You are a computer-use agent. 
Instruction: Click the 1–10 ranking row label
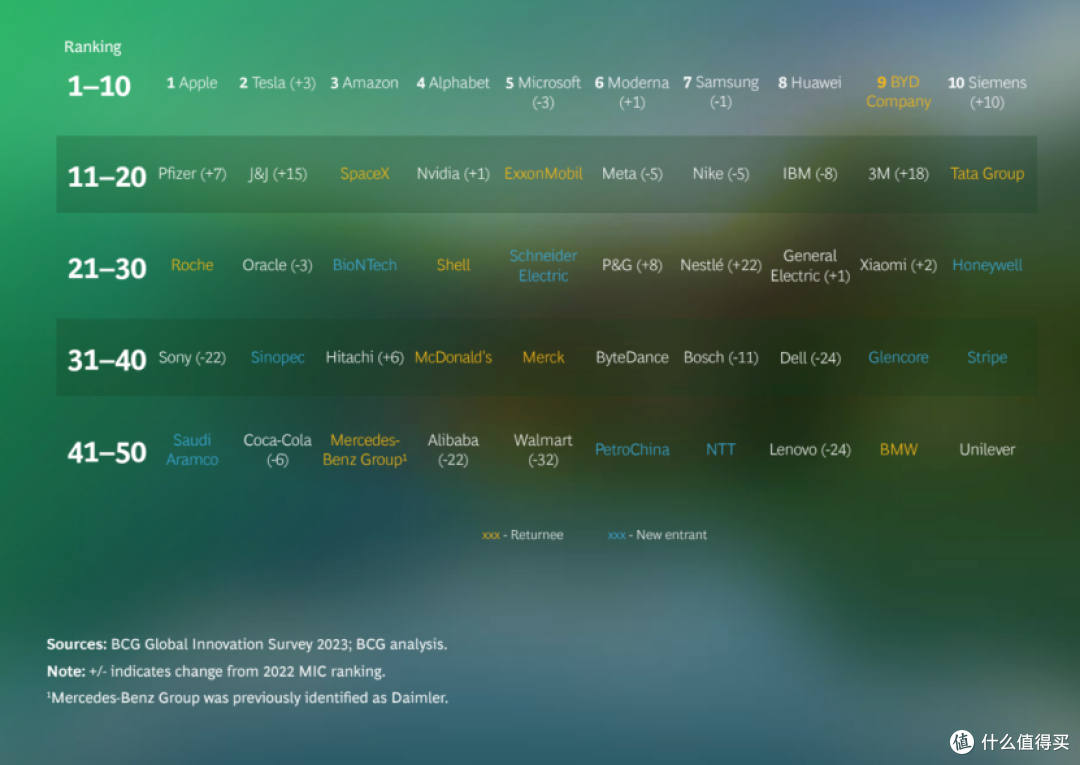[99, 86]
